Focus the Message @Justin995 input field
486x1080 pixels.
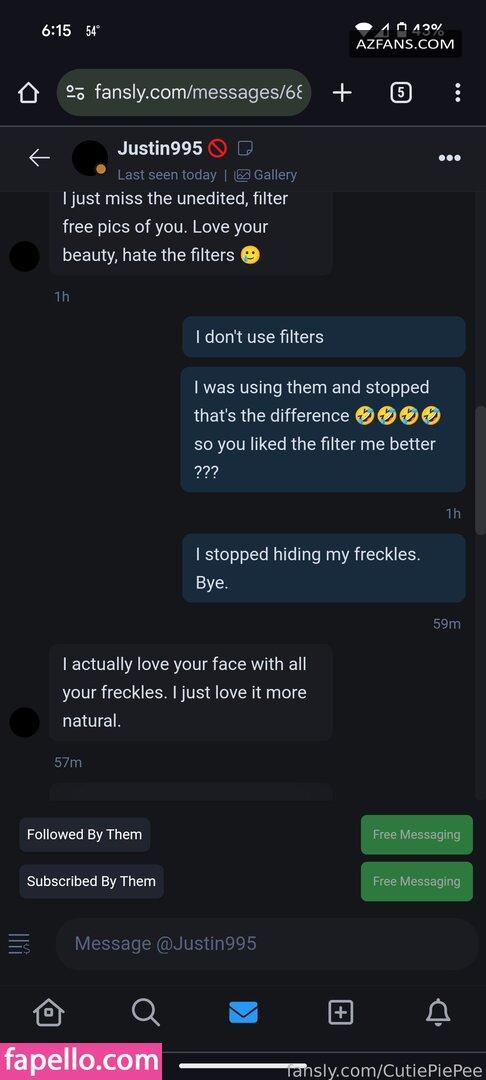coord(267,944)
